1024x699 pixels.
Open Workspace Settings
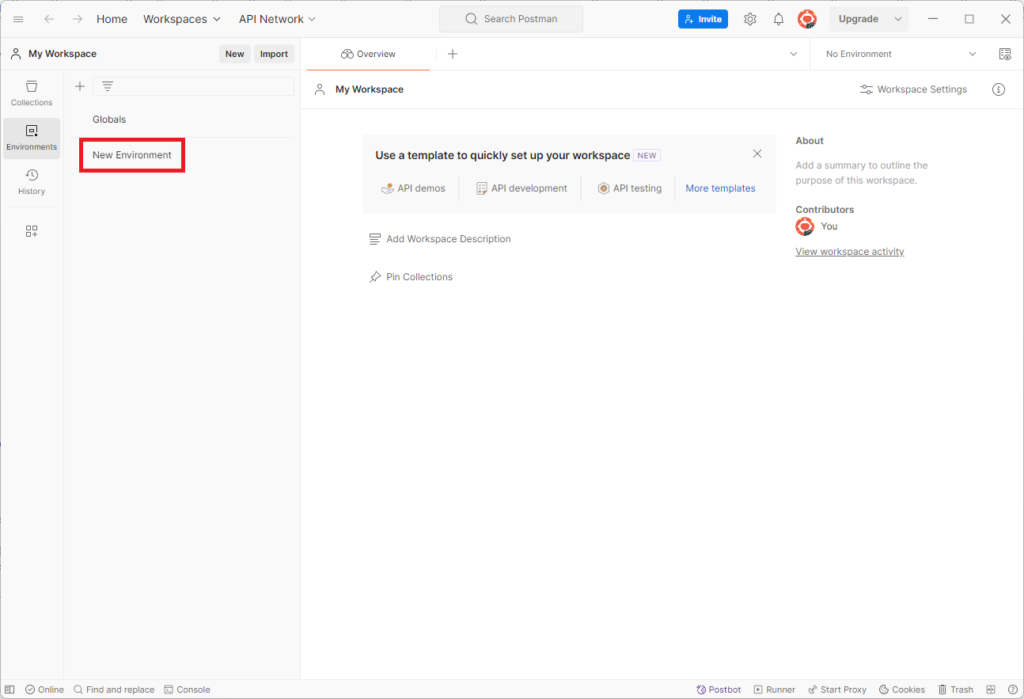click(913, 89)
